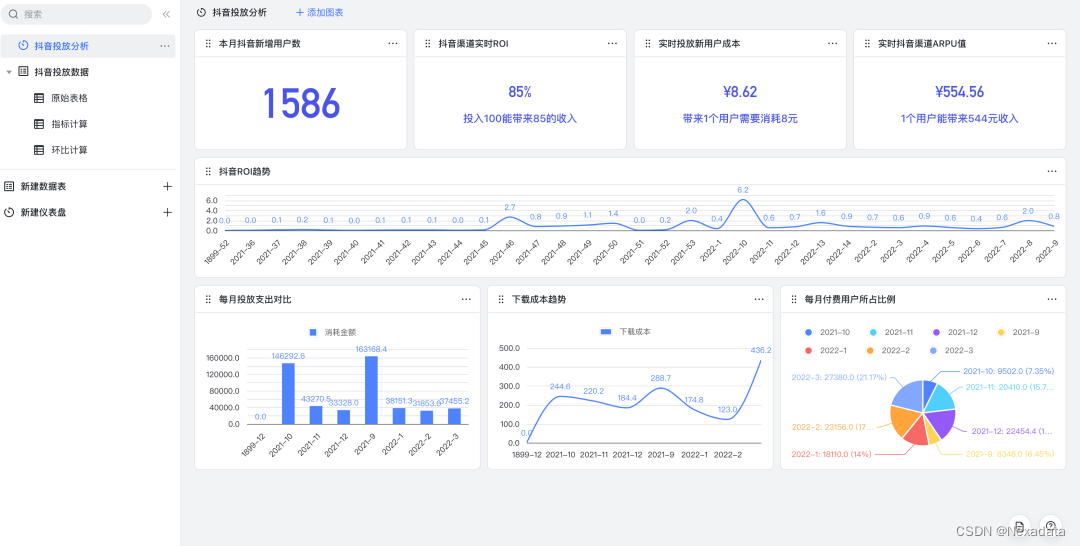Toggle 2021-9 legend entry in pie chart
This screenshot has width=1080, height=546.
(x=1018, y=332)
